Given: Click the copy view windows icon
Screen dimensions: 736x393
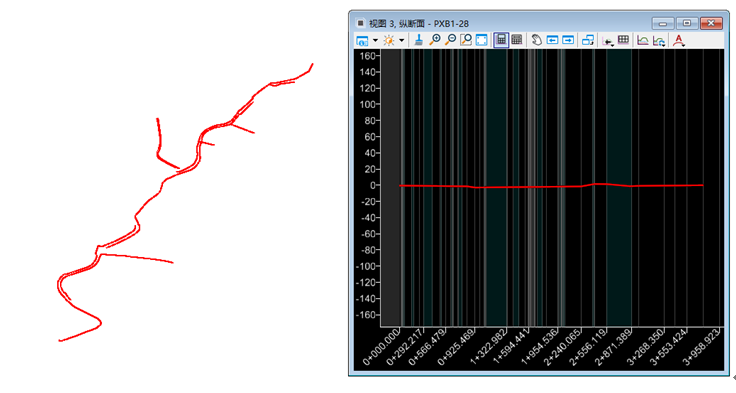Looking at the screenshot, I should coord(588,40).
